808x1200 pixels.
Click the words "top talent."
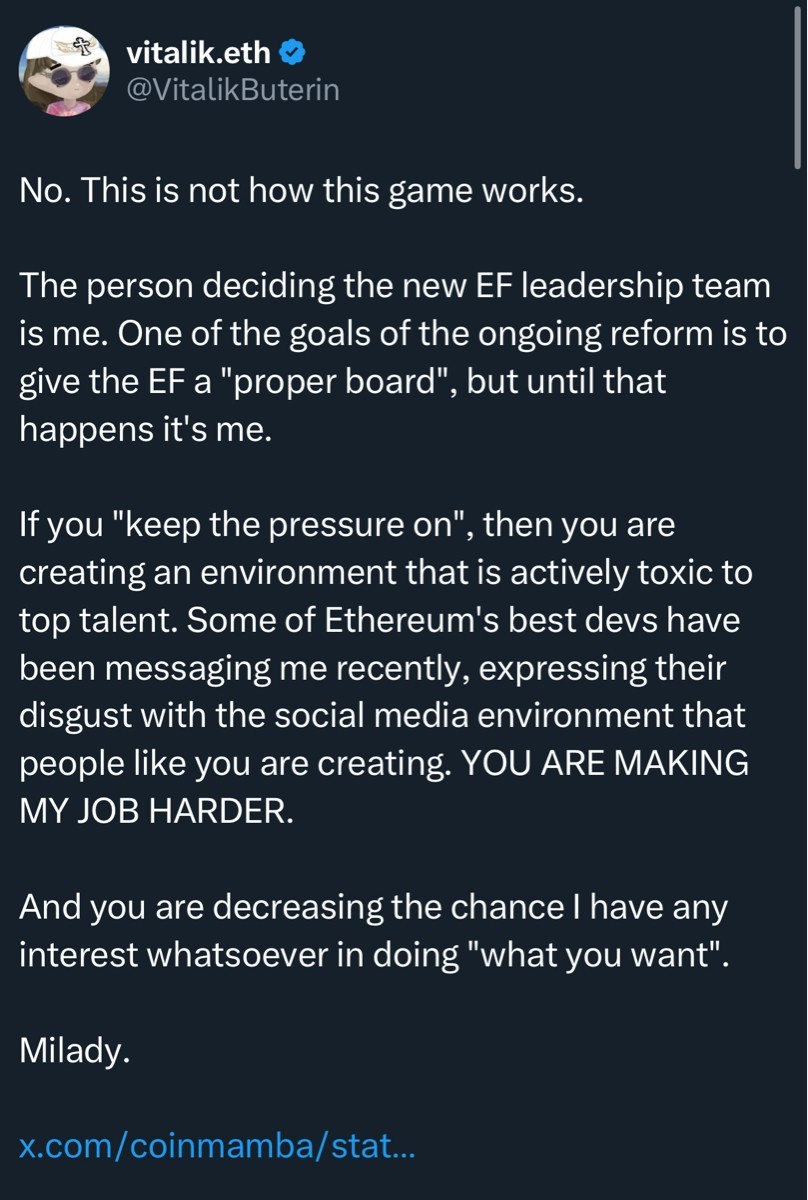click(97, 620)
